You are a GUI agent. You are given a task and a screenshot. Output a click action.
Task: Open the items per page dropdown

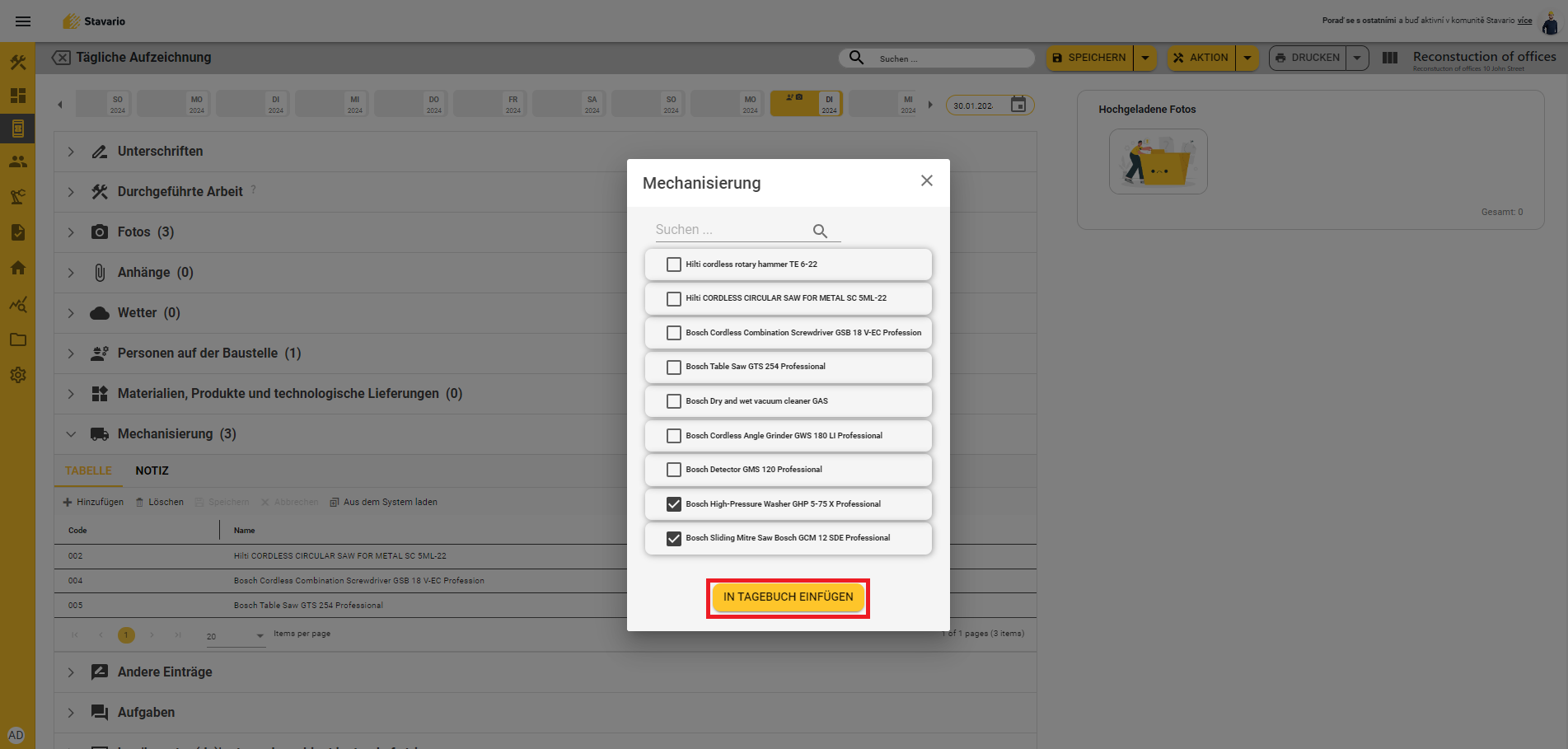(x=236, y=636)
